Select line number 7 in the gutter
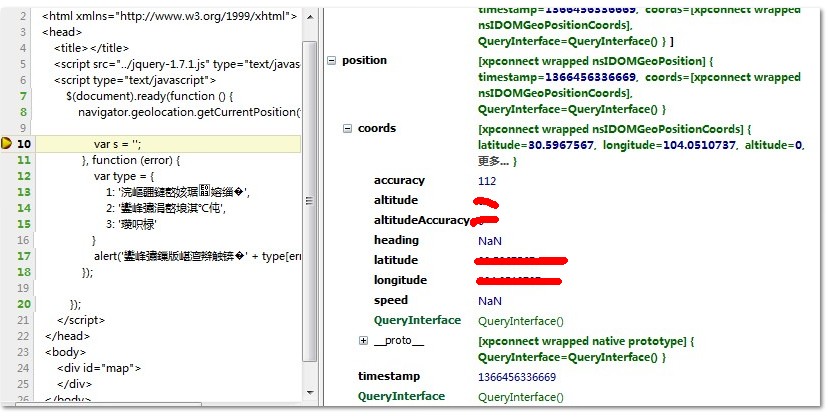Screen dimensions: 828x417 tap(23, 96)
